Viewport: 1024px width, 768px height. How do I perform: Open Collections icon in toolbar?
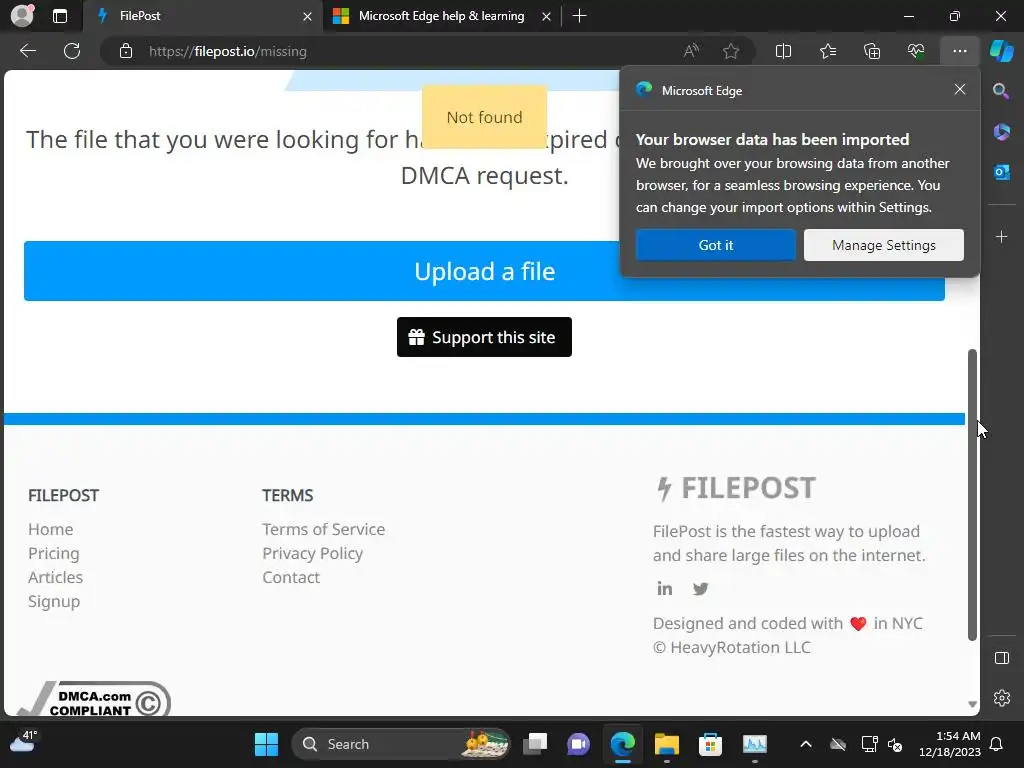872,51
